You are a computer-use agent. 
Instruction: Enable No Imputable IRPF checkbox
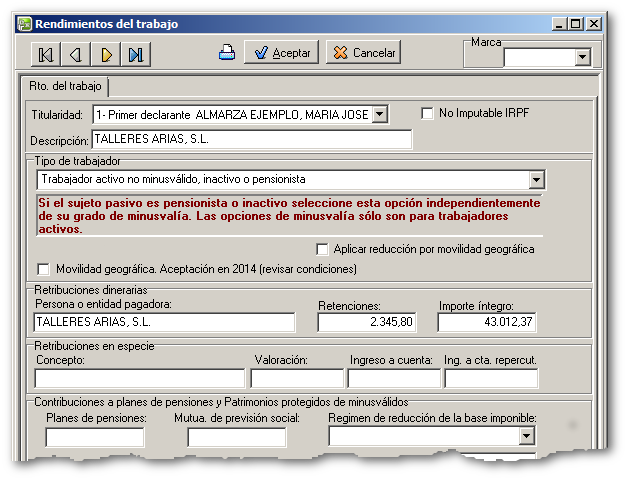tap(428, 114)
